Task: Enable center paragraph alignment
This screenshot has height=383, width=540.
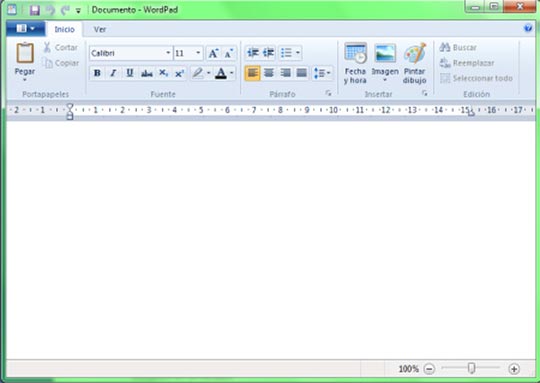Action: [x=269, y=73]
